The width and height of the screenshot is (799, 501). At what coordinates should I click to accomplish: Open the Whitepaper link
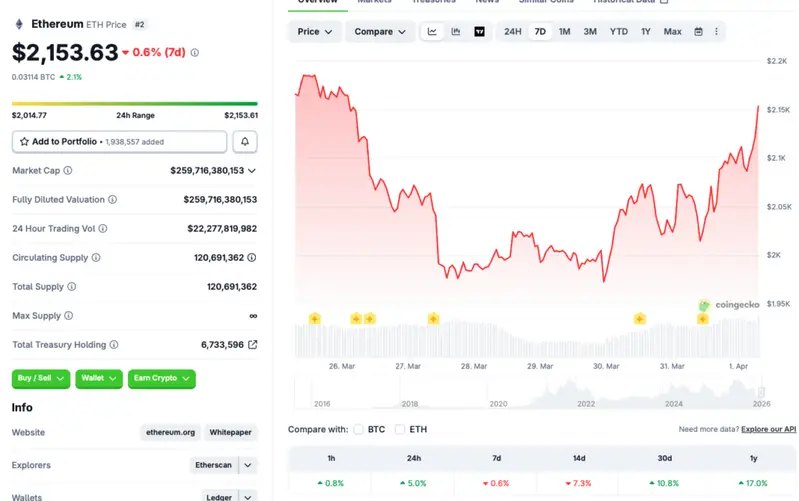point(230,432)
